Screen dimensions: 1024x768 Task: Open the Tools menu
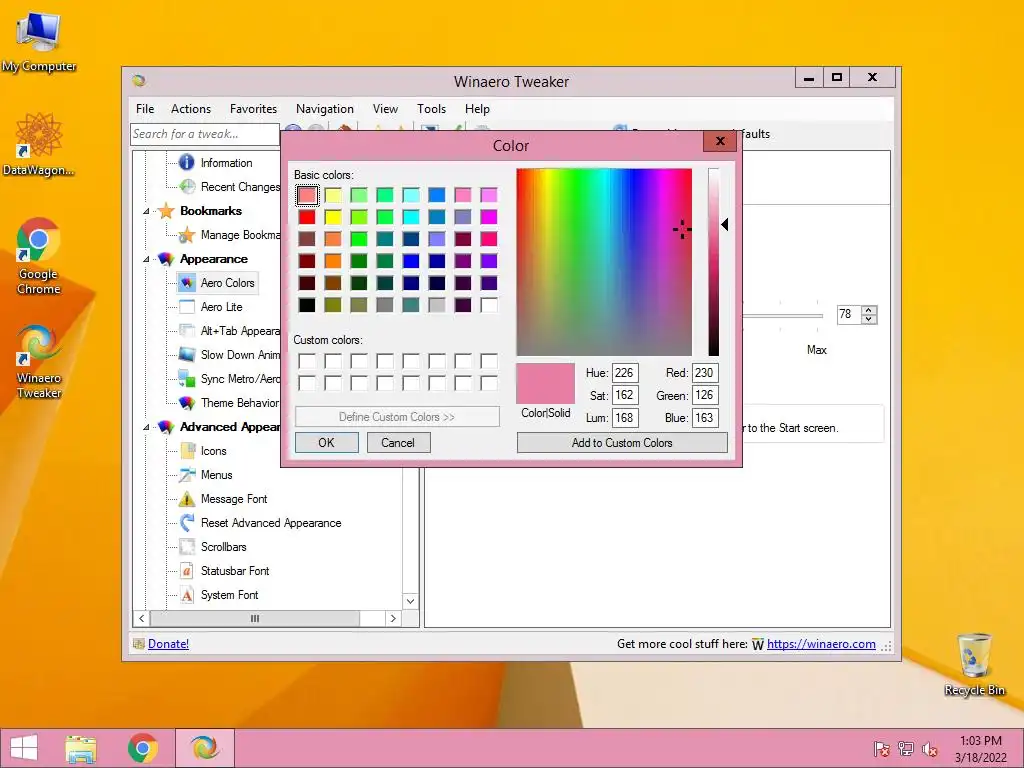pos(432,108)
